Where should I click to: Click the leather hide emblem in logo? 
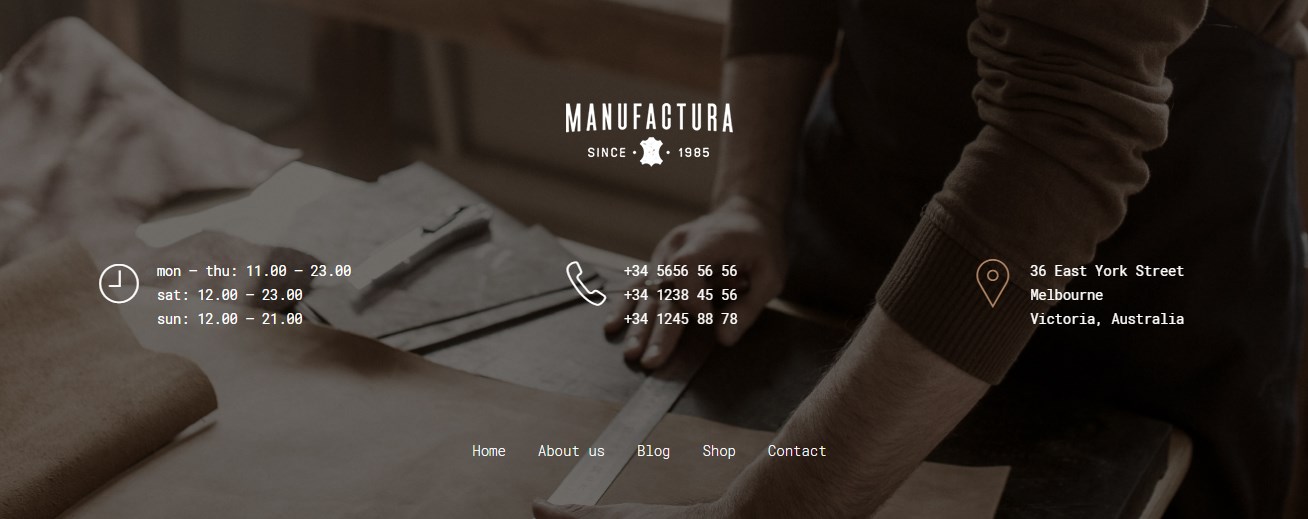652,152
